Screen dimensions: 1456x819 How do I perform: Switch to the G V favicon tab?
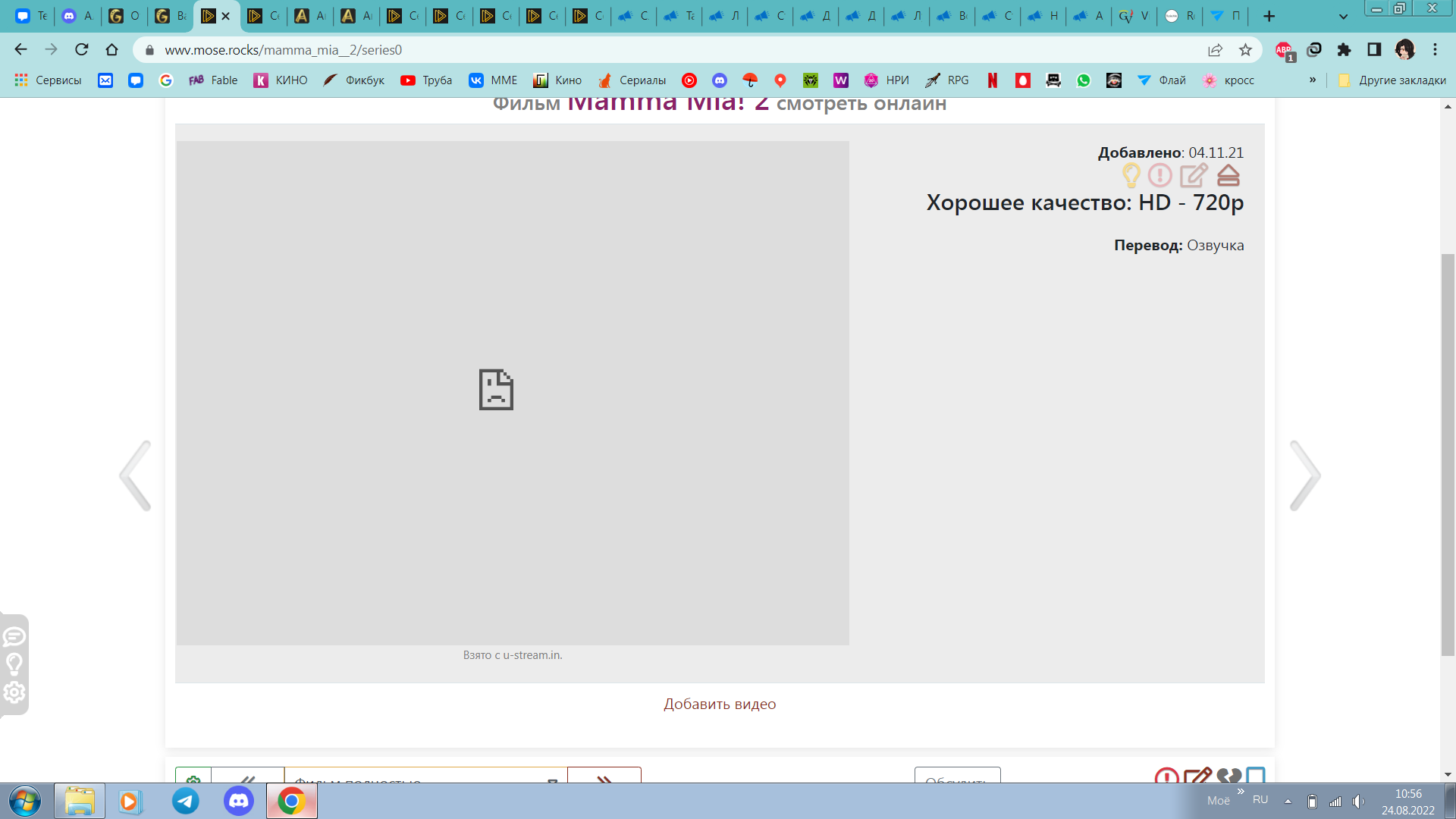[1134, 16]
